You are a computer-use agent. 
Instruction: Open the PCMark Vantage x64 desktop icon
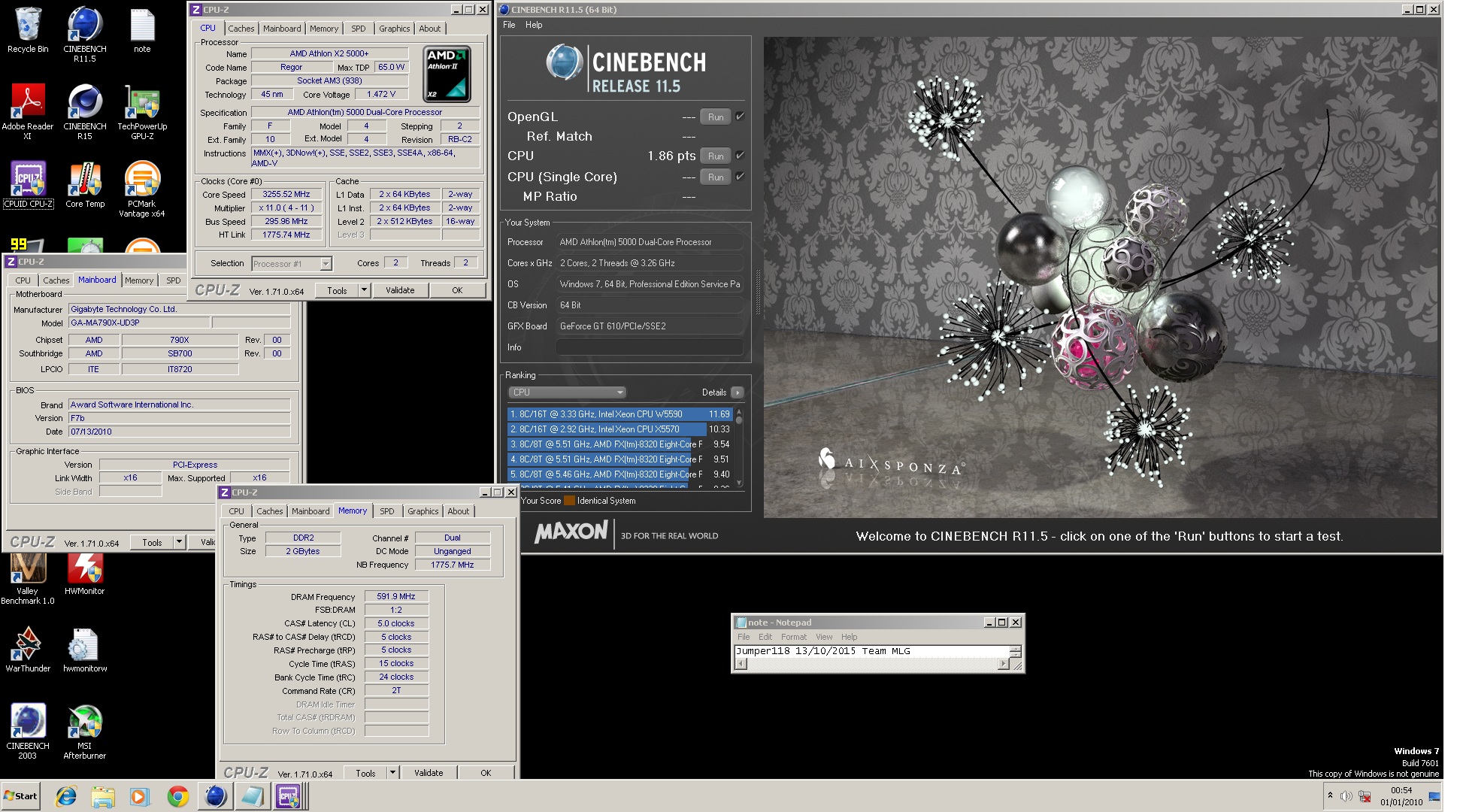pyautogui.click(x=142, y=189)
